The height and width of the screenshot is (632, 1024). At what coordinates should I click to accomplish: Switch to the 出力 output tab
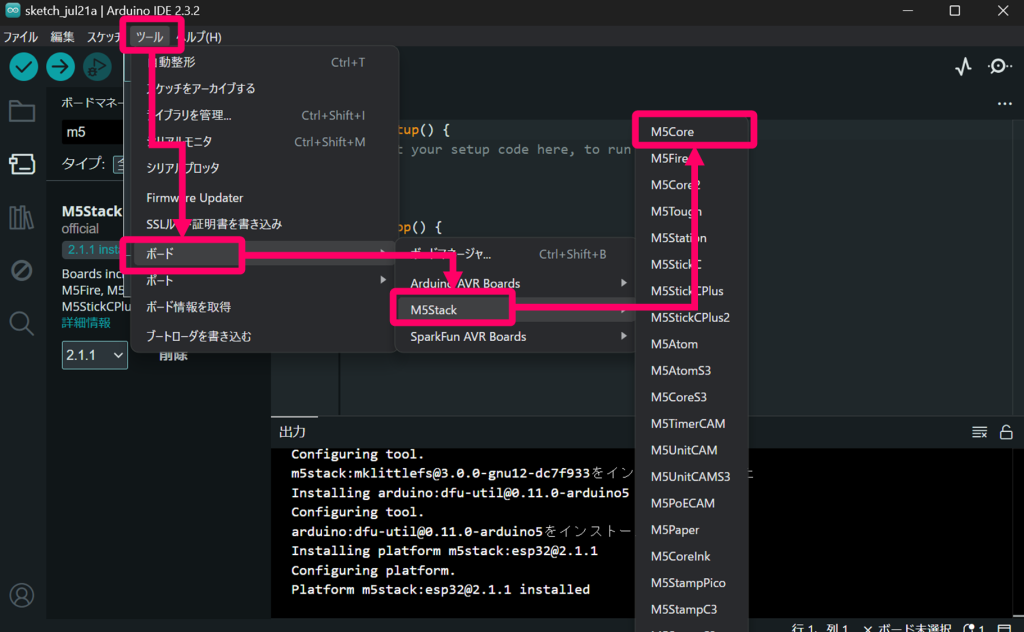point(293,432)
